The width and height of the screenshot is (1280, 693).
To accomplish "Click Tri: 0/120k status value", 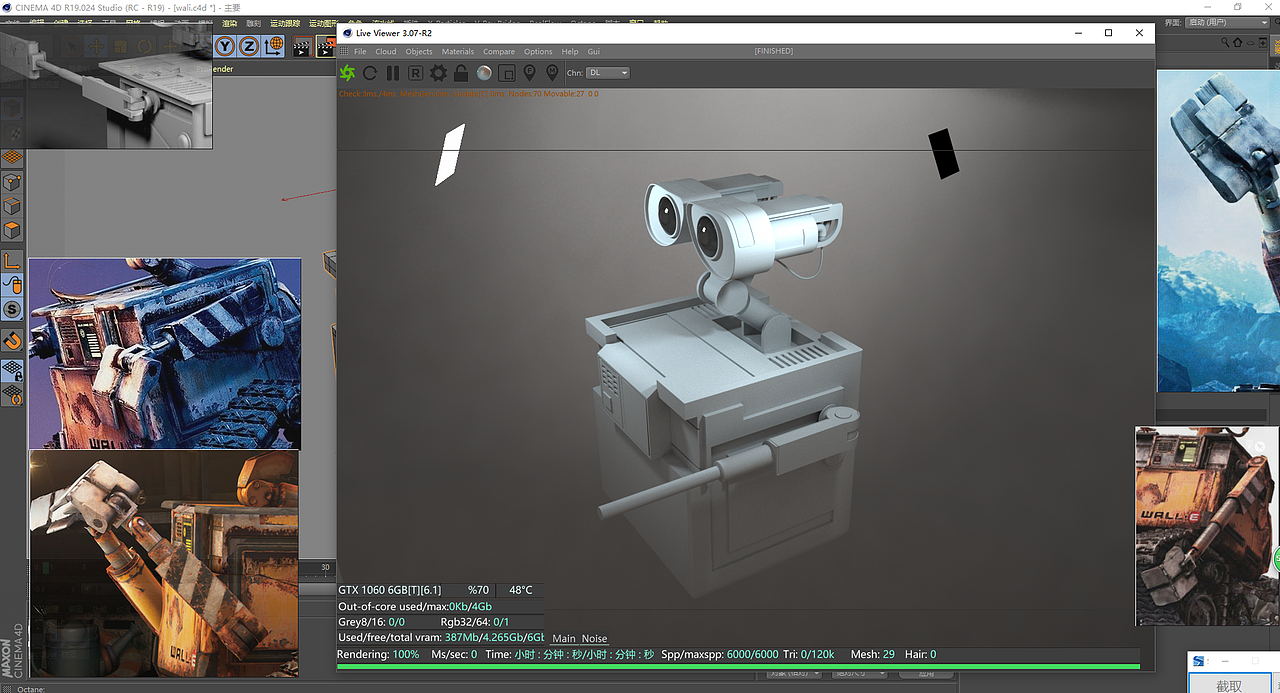I will (809, 654).
